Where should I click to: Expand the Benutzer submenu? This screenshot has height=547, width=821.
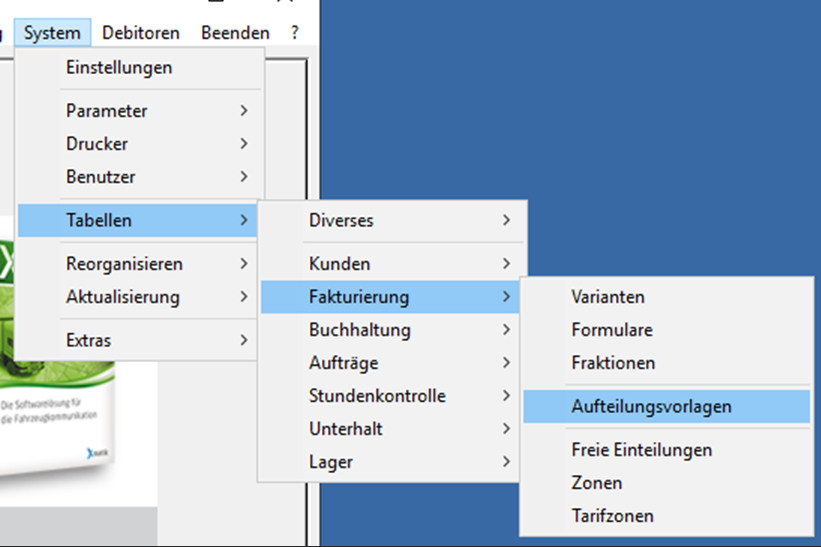tap(101, 177)
